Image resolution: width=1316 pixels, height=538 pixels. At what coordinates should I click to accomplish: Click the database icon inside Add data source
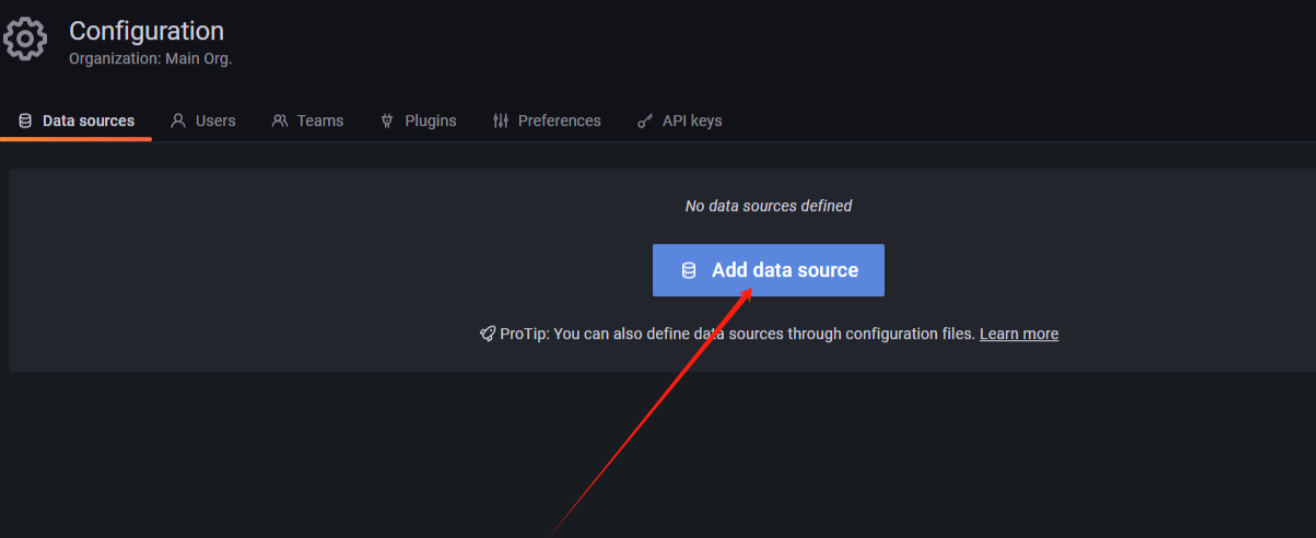[x=689, y=270]
